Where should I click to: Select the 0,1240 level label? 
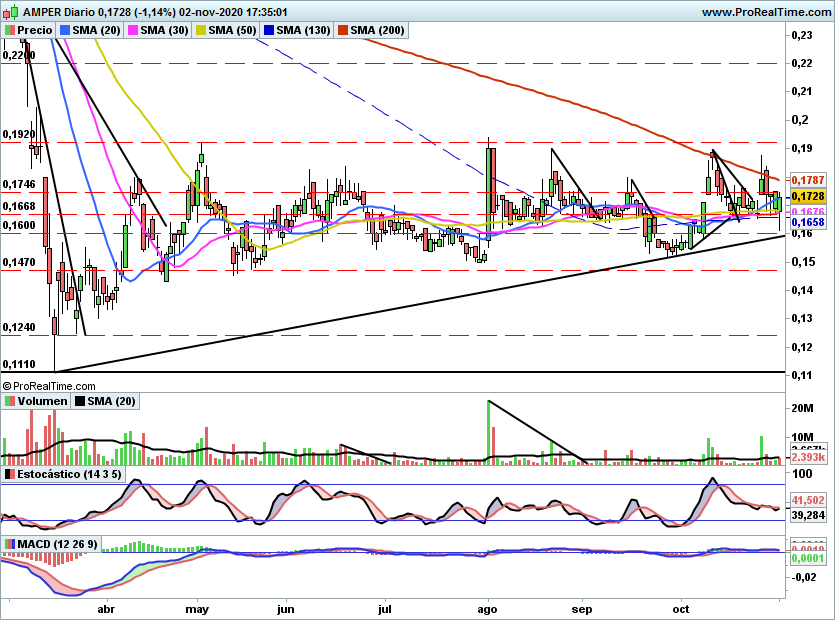pos(19,327)
